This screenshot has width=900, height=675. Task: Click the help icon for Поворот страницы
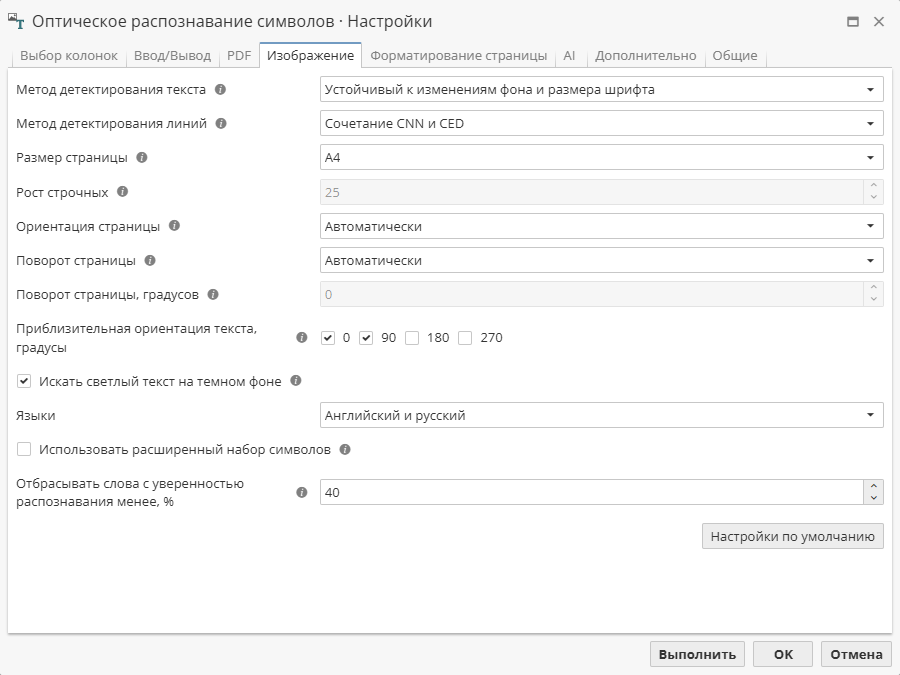tap(150, 259)
